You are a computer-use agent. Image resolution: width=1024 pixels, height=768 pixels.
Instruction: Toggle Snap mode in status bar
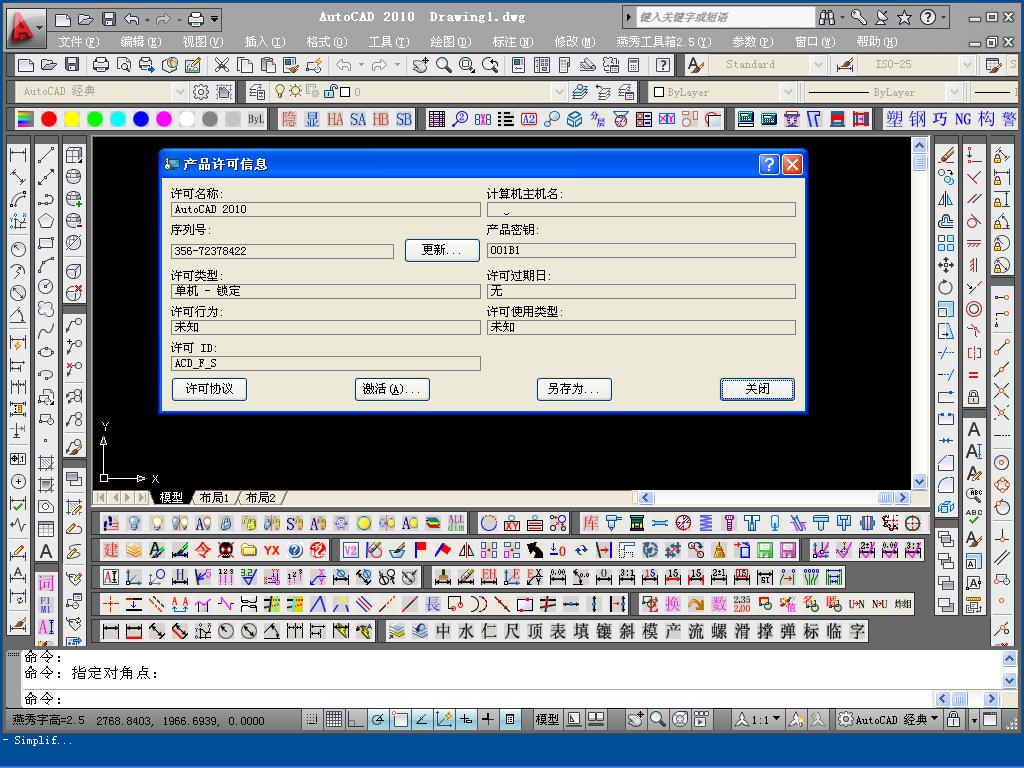(312, 720)
